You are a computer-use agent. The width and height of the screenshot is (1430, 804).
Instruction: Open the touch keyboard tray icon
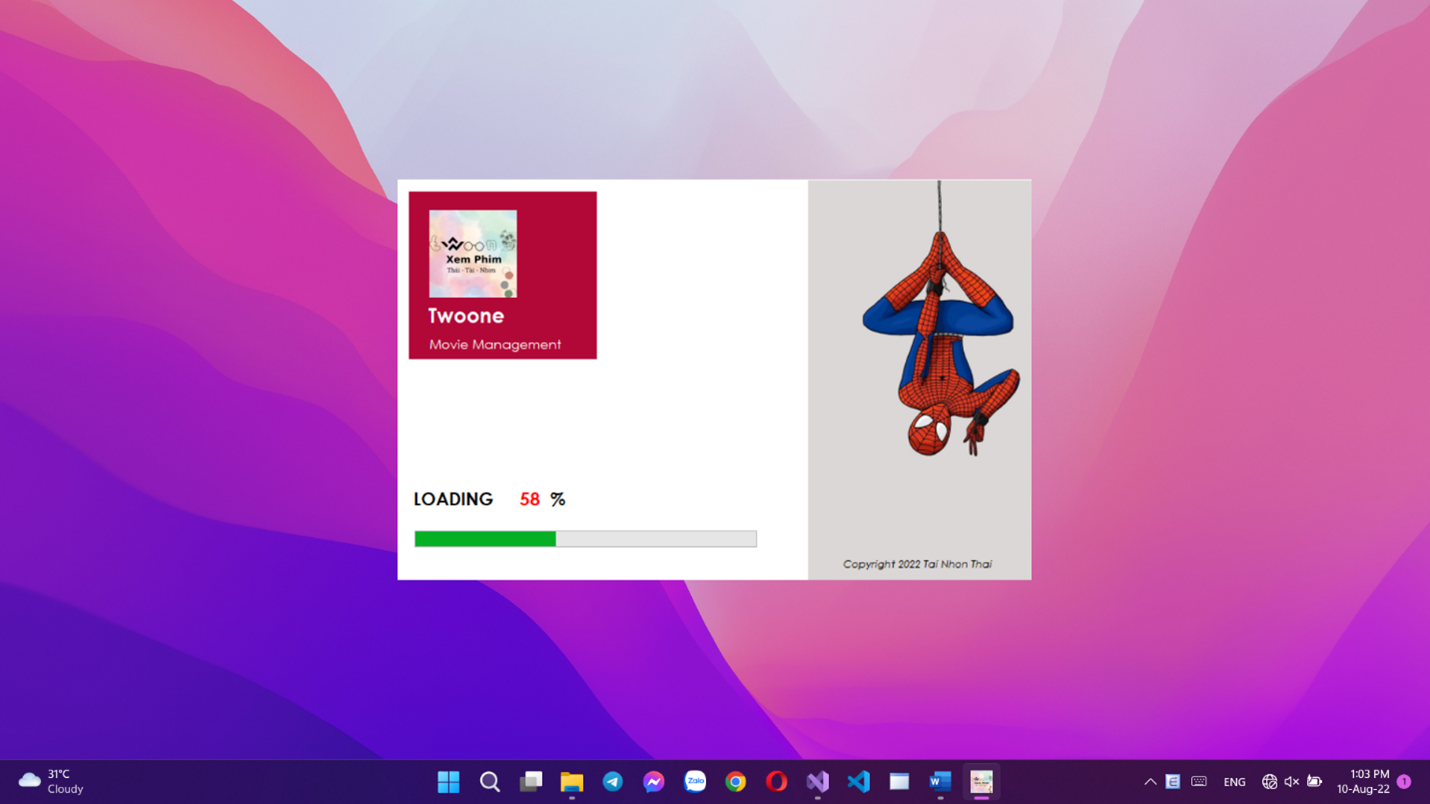click(x=1199, y=782)
